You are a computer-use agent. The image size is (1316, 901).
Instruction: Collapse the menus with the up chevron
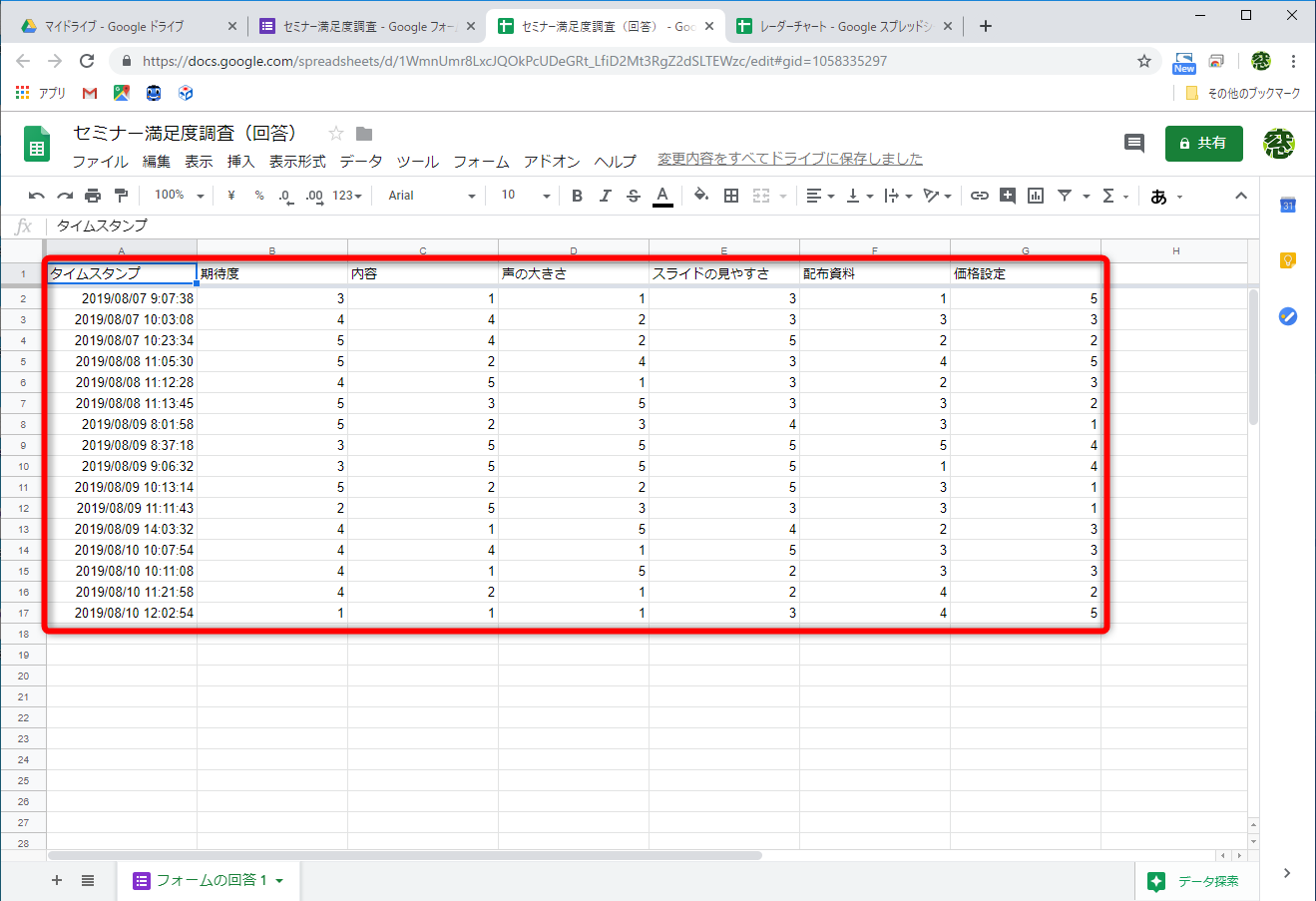[x=1241, y=196]
